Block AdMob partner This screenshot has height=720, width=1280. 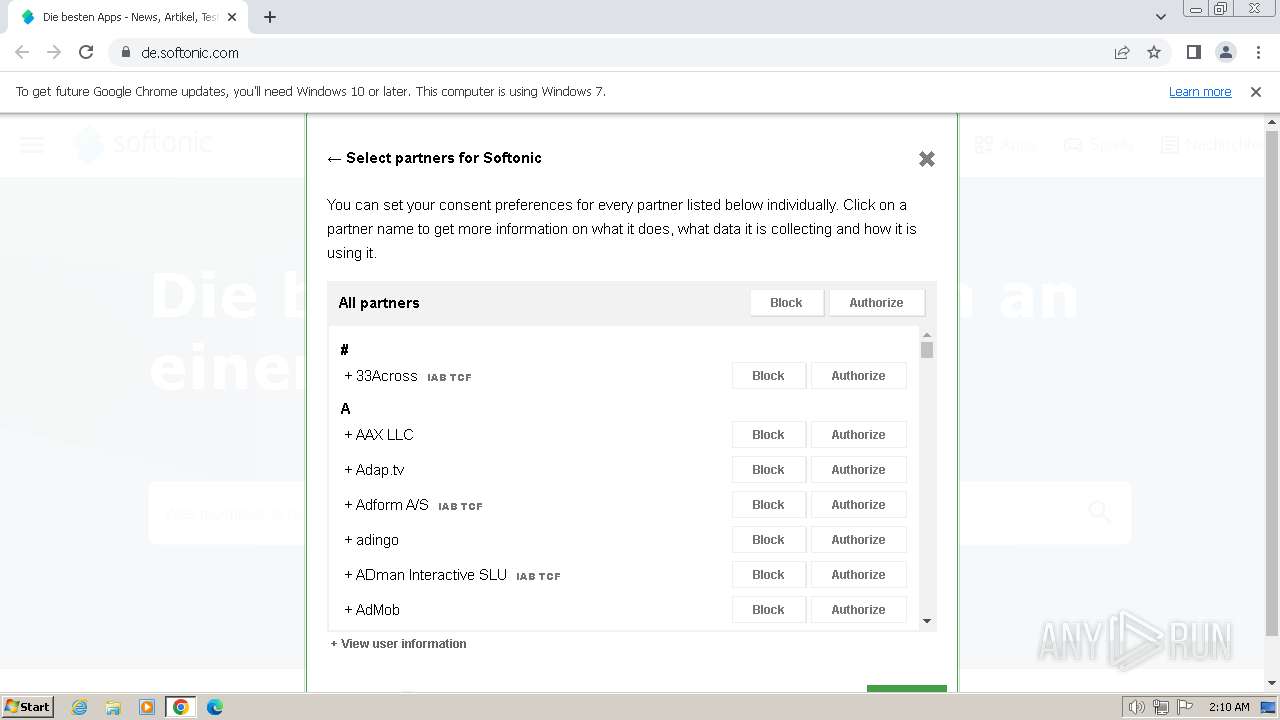pos(768,610)
